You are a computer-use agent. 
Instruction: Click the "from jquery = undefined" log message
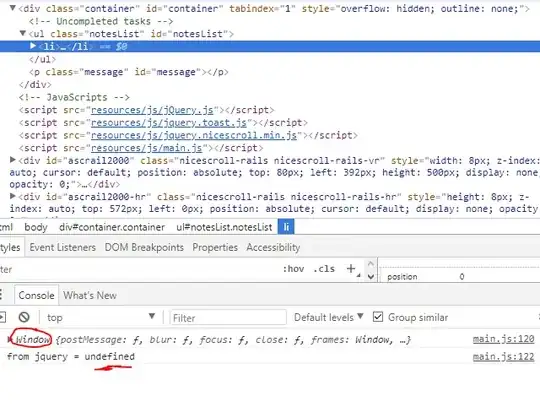pos(71,357)
